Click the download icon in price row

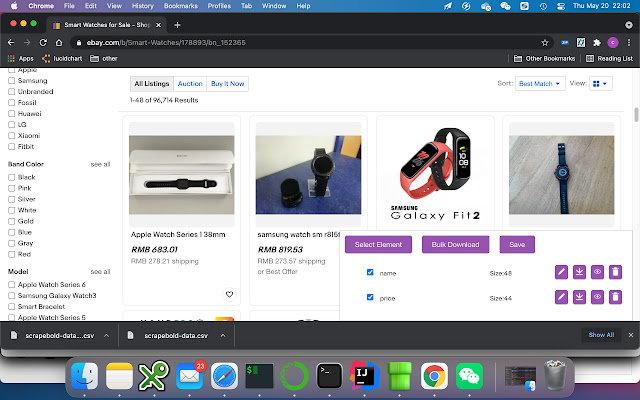pos(579,297)
